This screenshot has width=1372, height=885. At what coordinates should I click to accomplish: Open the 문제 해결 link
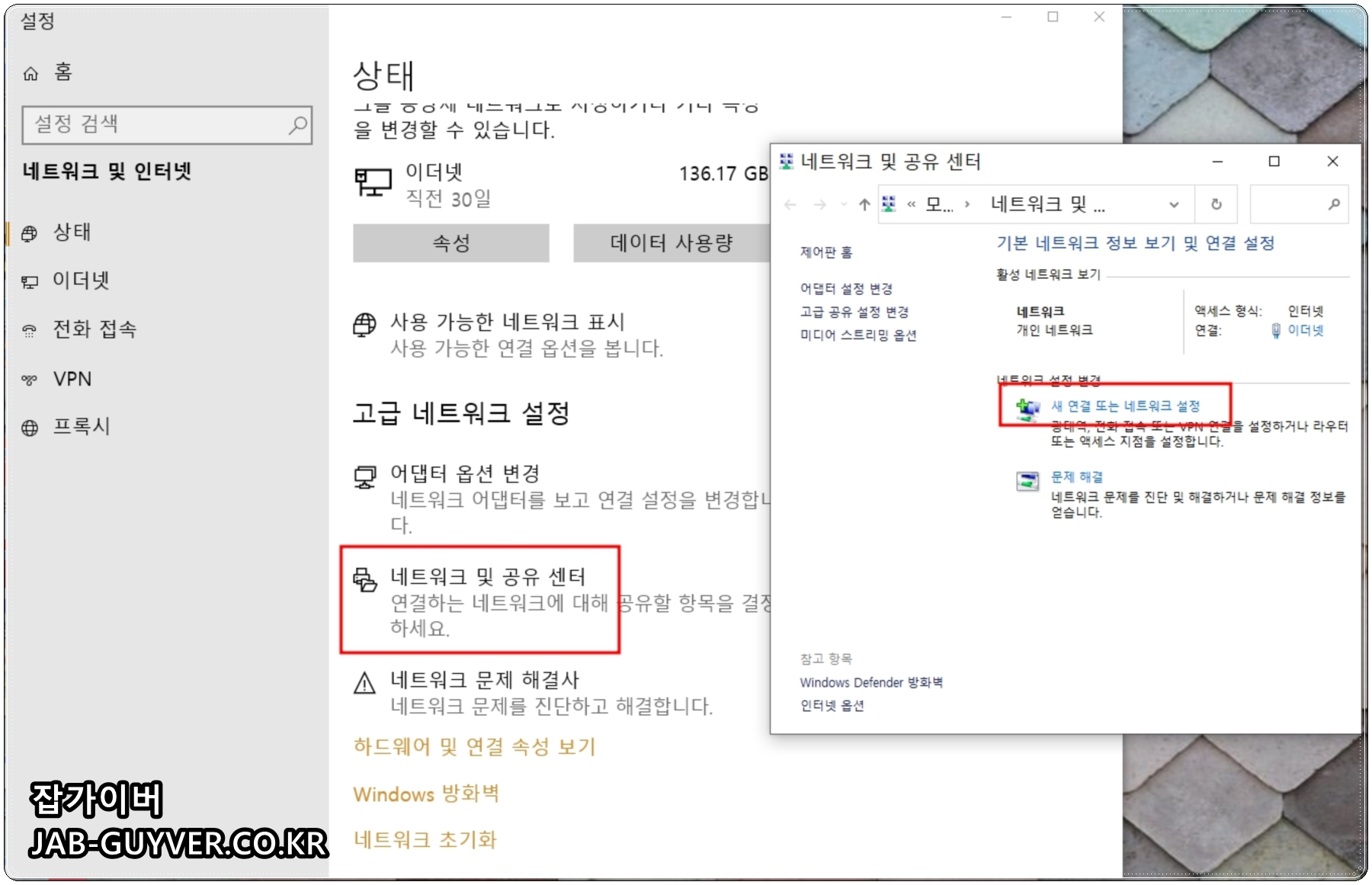(x=1077, y=477)
